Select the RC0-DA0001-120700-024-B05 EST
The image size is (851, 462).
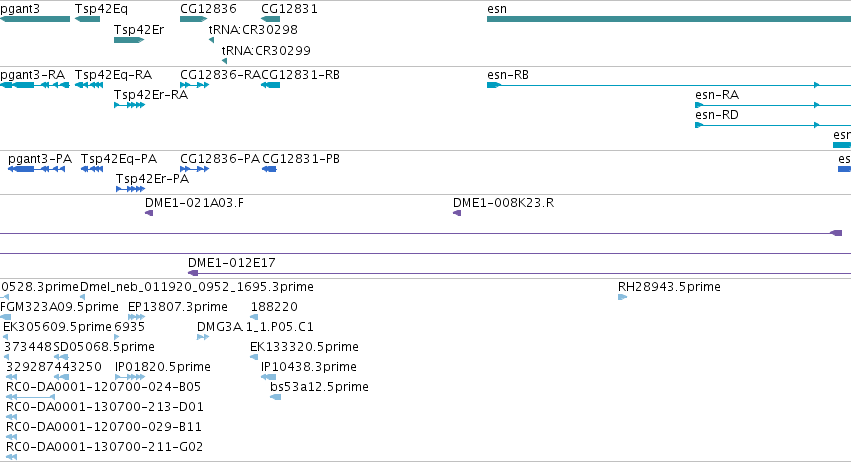pyautogui.click(x=30, y=397)
